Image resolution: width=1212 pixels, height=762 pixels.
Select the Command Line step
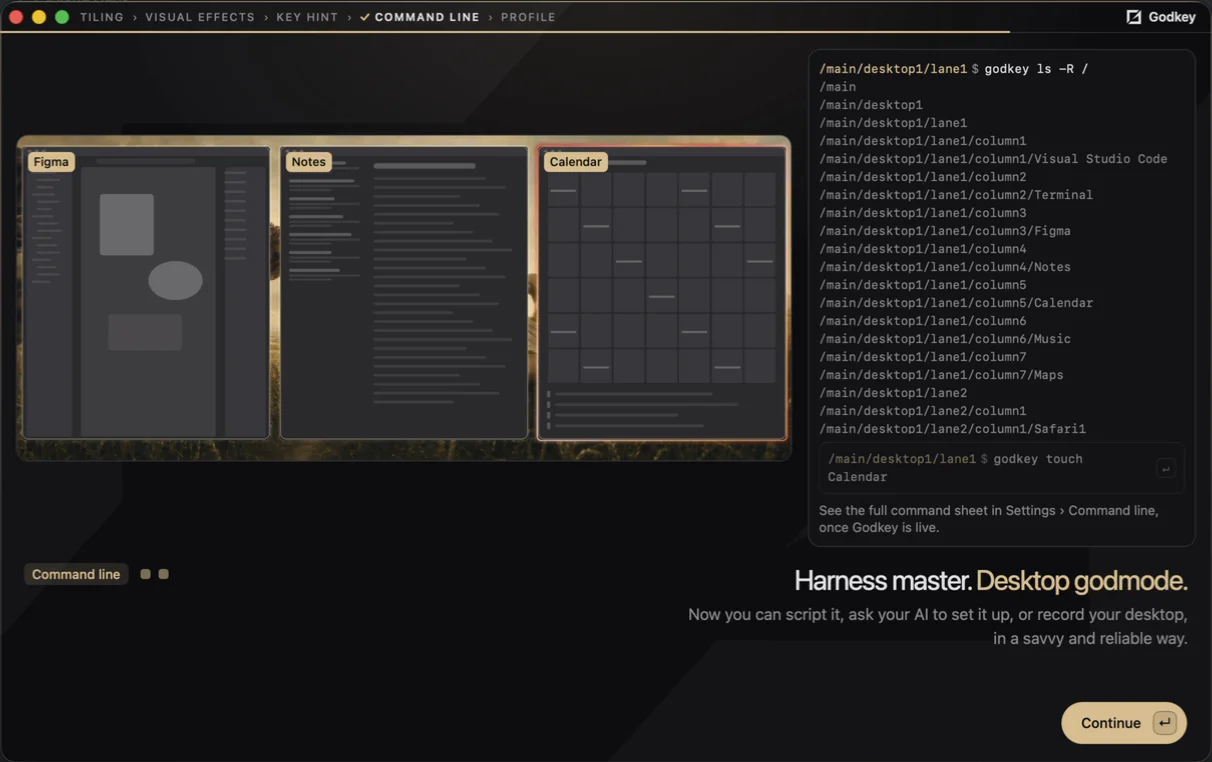coord(427,17)
